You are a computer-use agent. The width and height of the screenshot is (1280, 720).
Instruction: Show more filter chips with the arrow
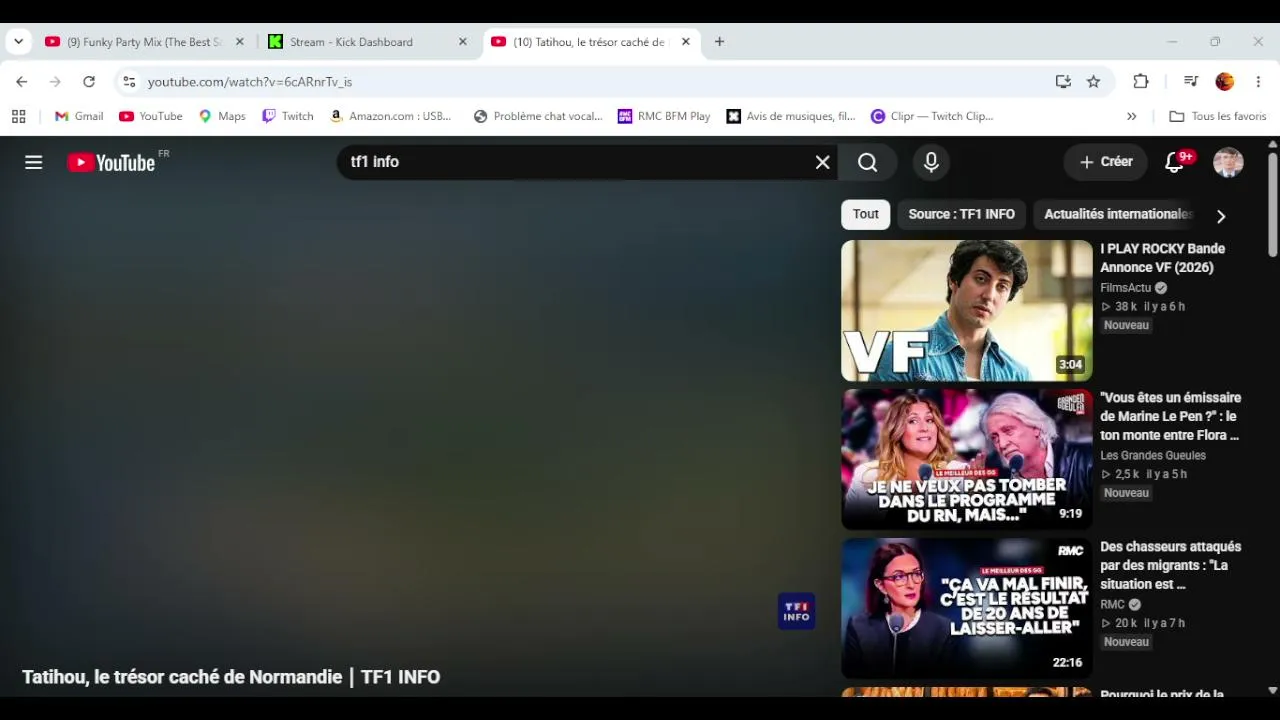tap(1220, 215)
